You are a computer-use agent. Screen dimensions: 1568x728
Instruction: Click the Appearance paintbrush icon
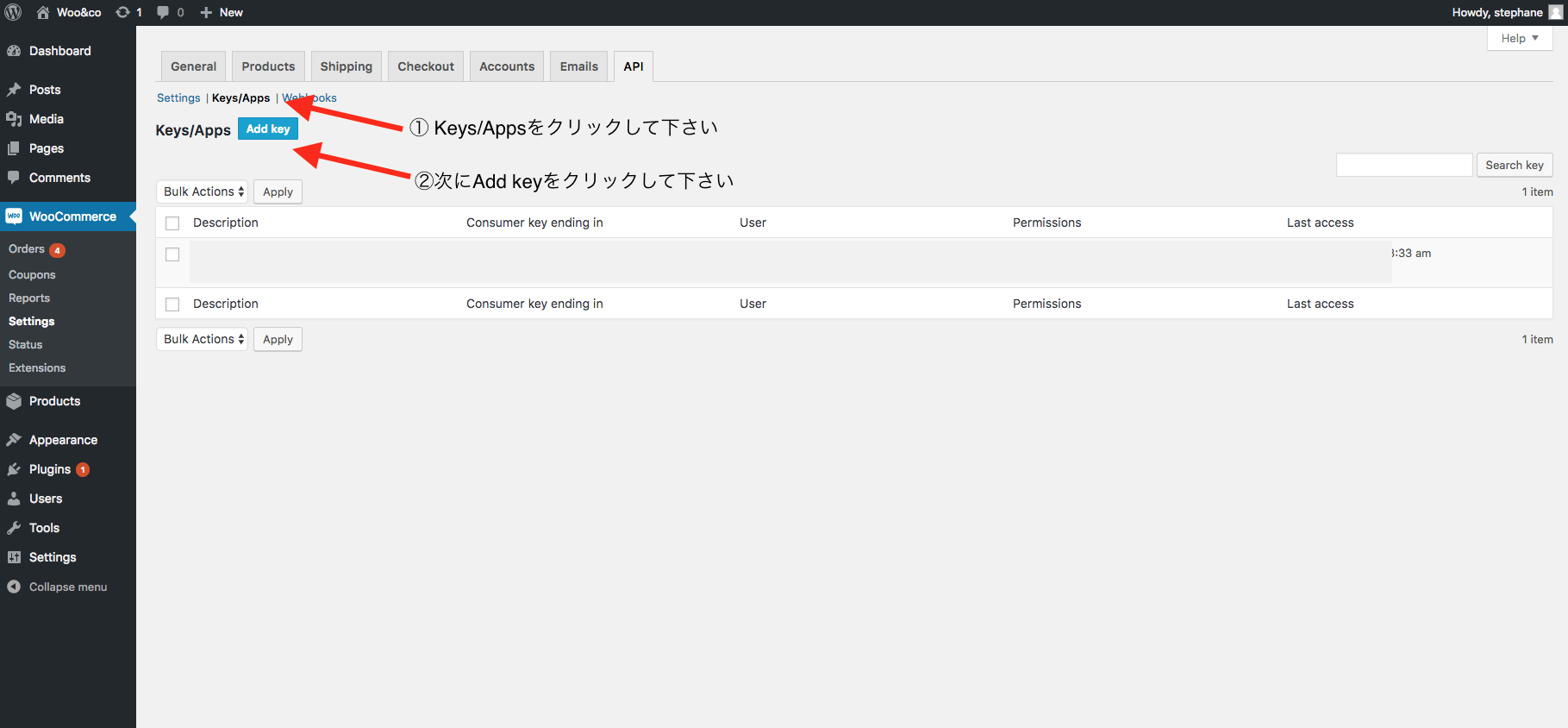[14, 440]
